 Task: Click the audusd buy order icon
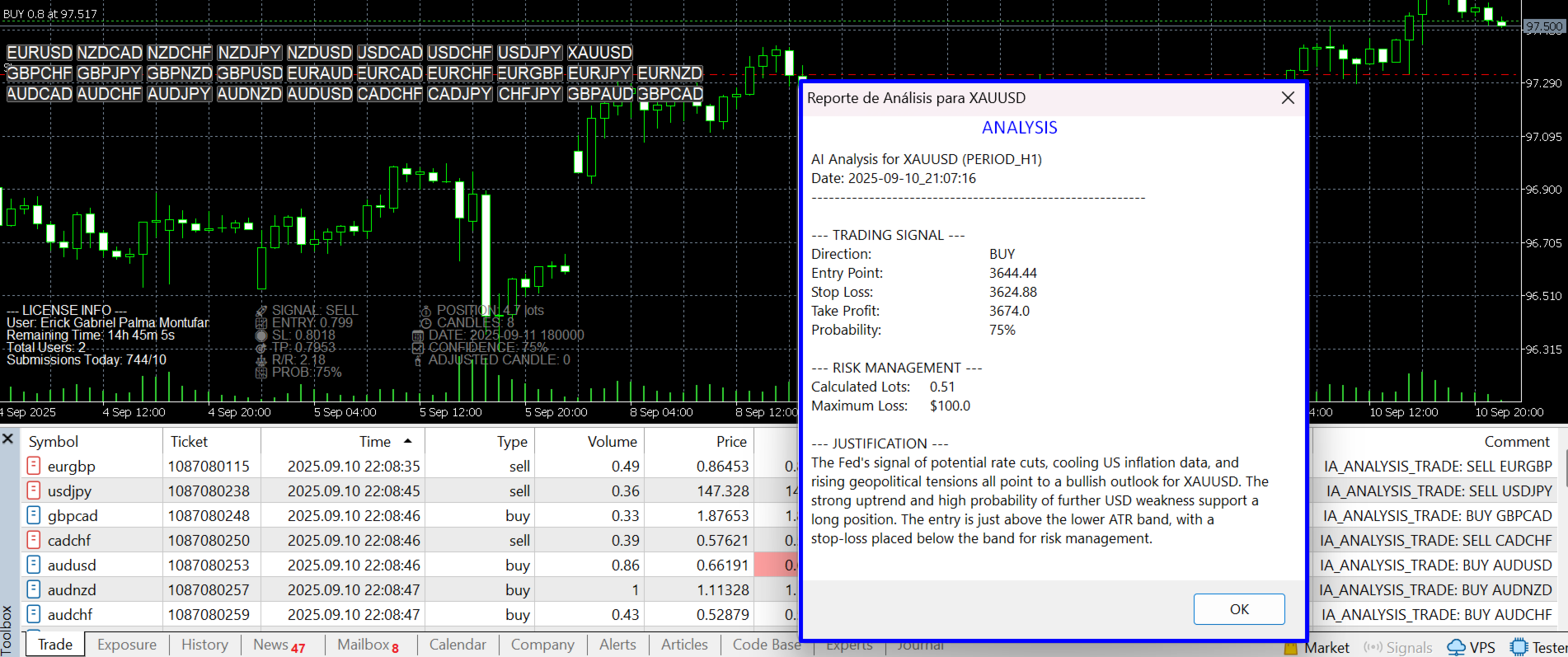point(34,565)
